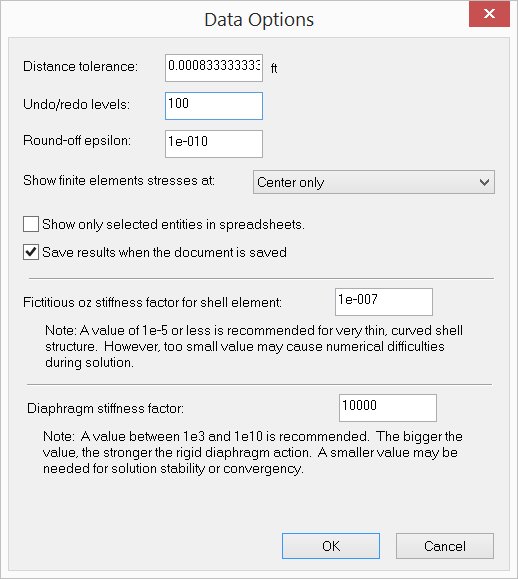
Task: Click the Undo/redo levels label
Action: point(76,105)
